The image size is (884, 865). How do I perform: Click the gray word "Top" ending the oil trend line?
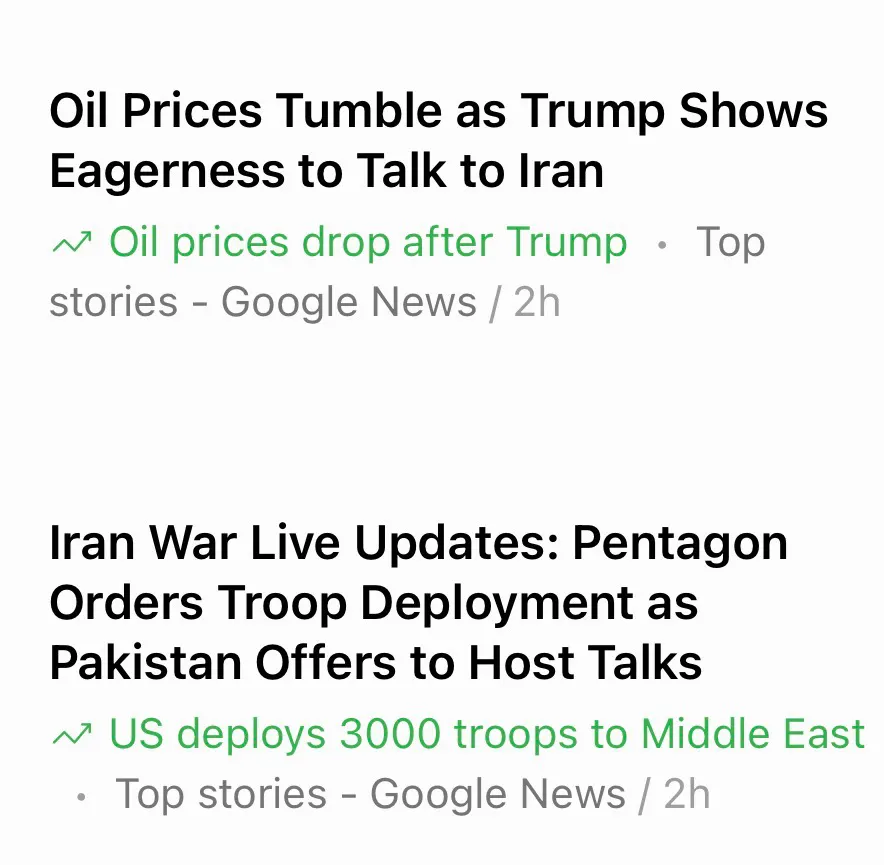pyautogui.click(x=730, y=242)
